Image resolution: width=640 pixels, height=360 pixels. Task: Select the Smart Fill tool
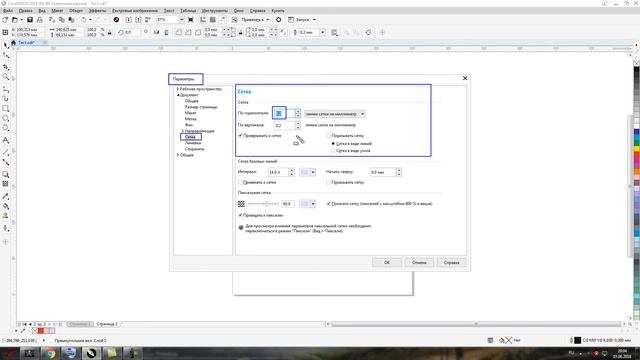pyautogui.click(x=6, y=216)
